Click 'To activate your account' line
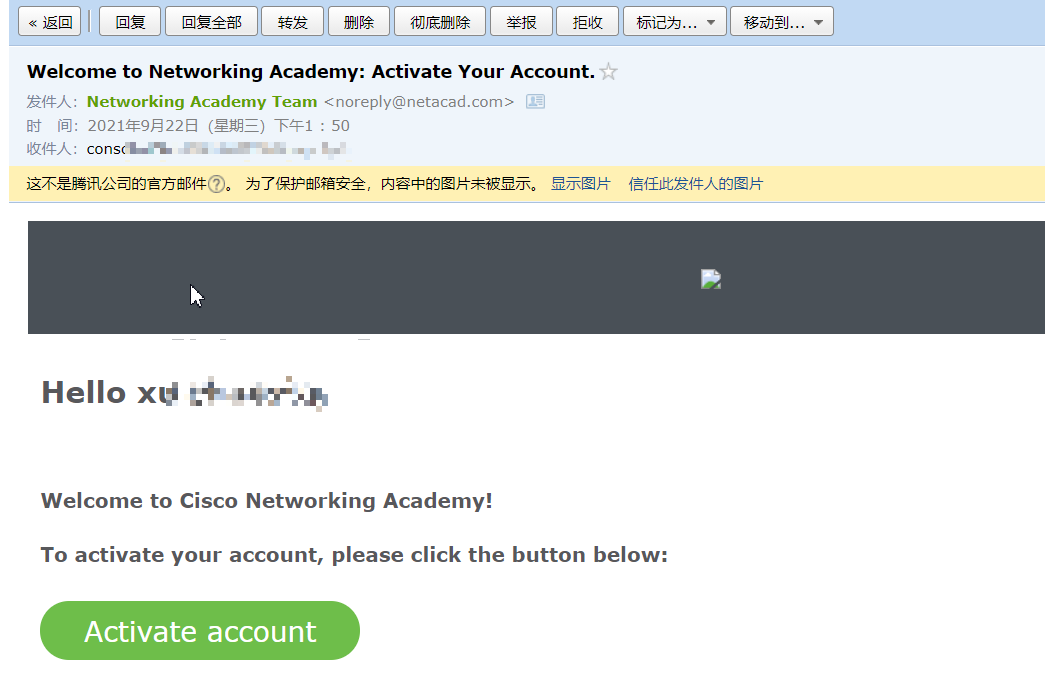 click(354, 555)
